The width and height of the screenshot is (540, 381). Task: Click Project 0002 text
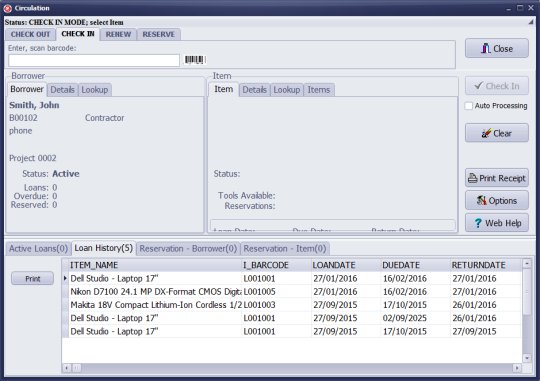(x=32, y=158)
